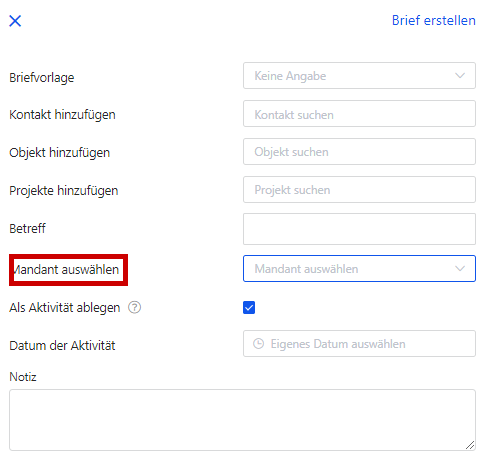Viewport: 492px width, 465px height.
Task: Click the Kontakt suchen field
Action: tap(359, 114)
